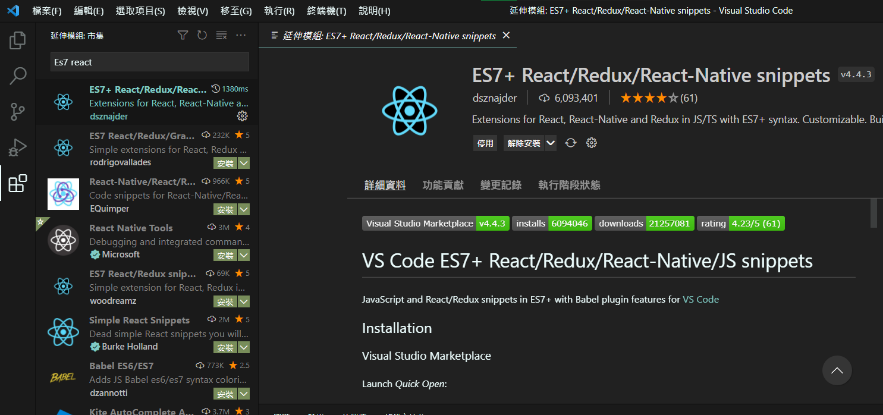Screen dimensions: 883x415
Task: Open the Terminal (終端機) menu
Action: click(327, 11)
